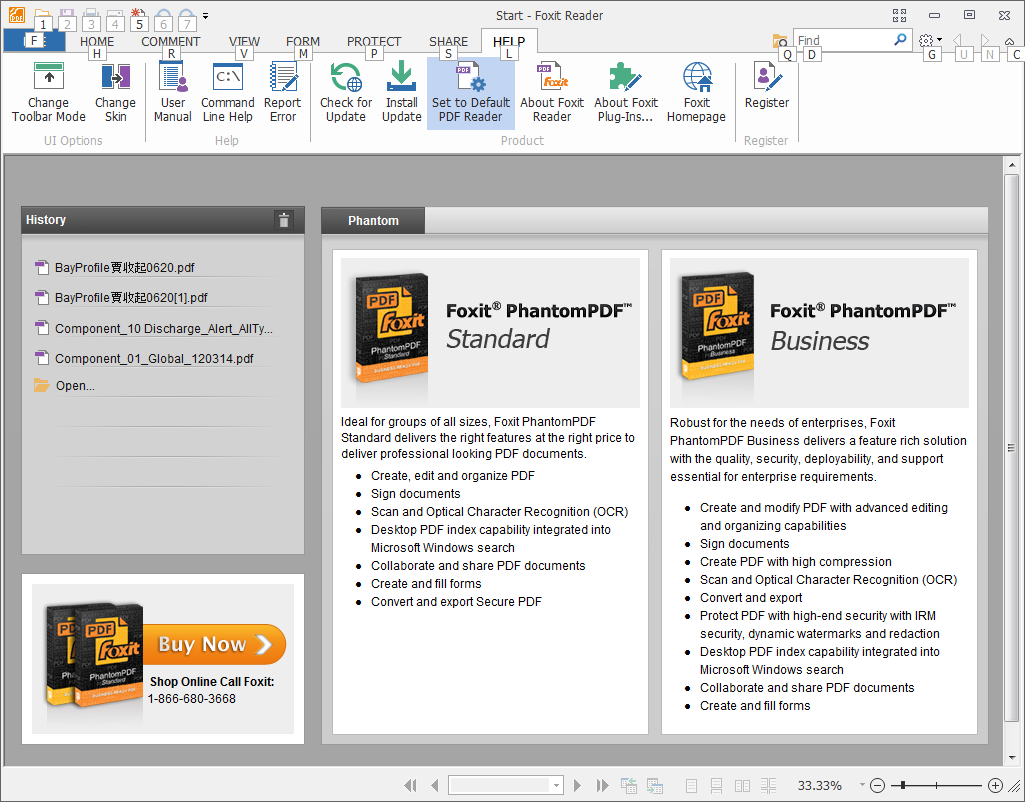1025x802 pixels.
Task: Open About Foxit Reader
Action: pos(552,93)
